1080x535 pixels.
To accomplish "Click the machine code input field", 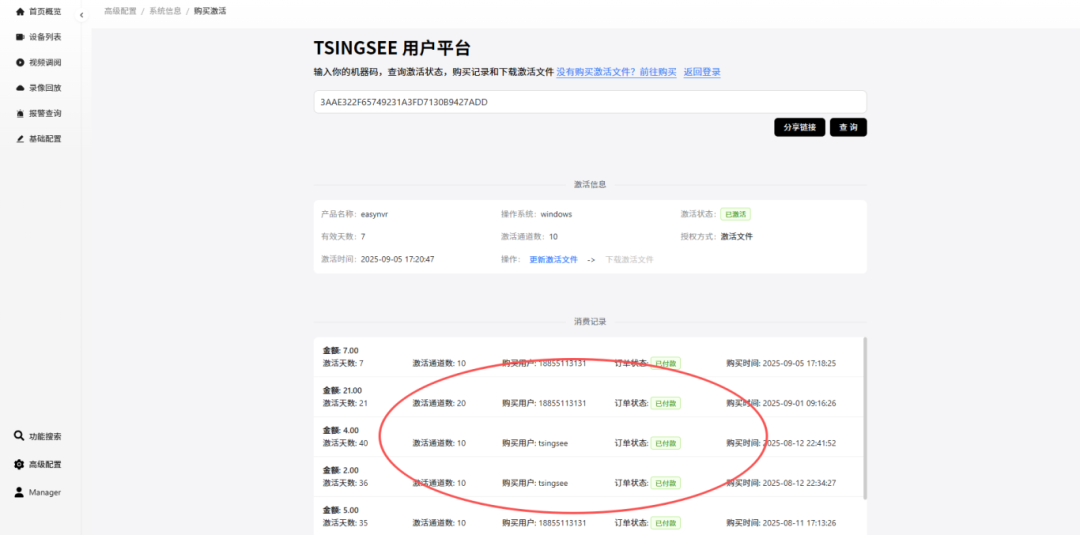I will (590, 102).
